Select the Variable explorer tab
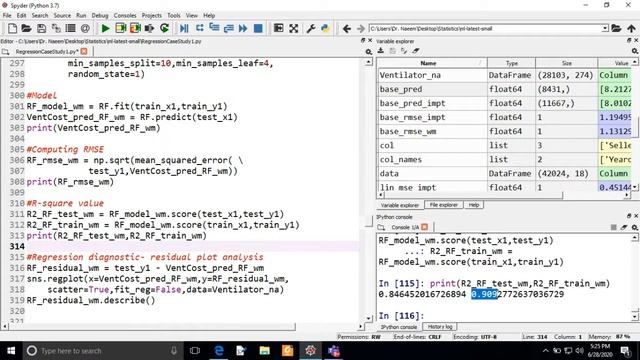 pos(400,205)
